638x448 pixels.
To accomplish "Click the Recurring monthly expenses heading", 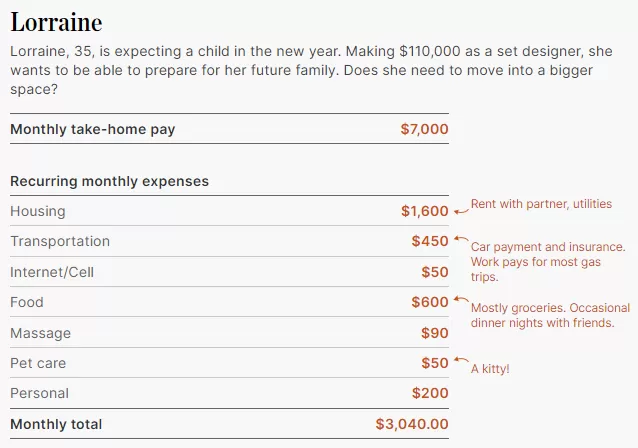I will 109,181.
